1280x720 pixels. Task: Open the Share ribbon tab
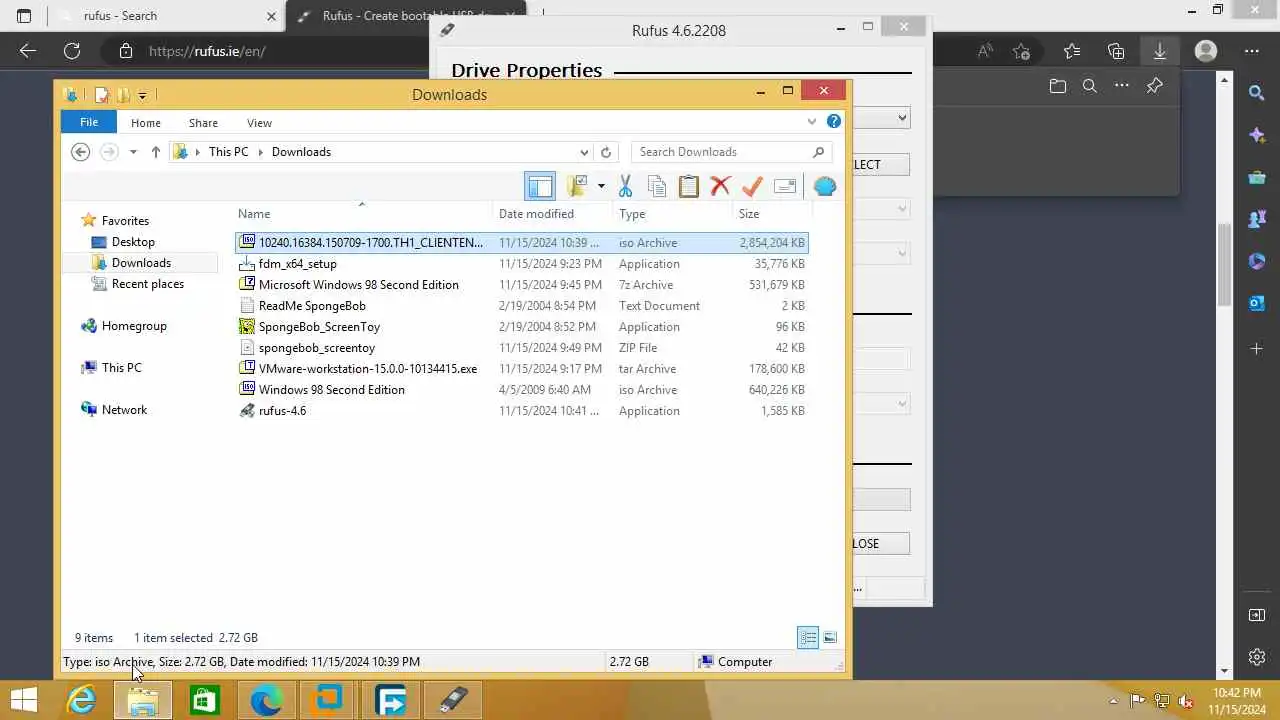click(x=203, y=122)
